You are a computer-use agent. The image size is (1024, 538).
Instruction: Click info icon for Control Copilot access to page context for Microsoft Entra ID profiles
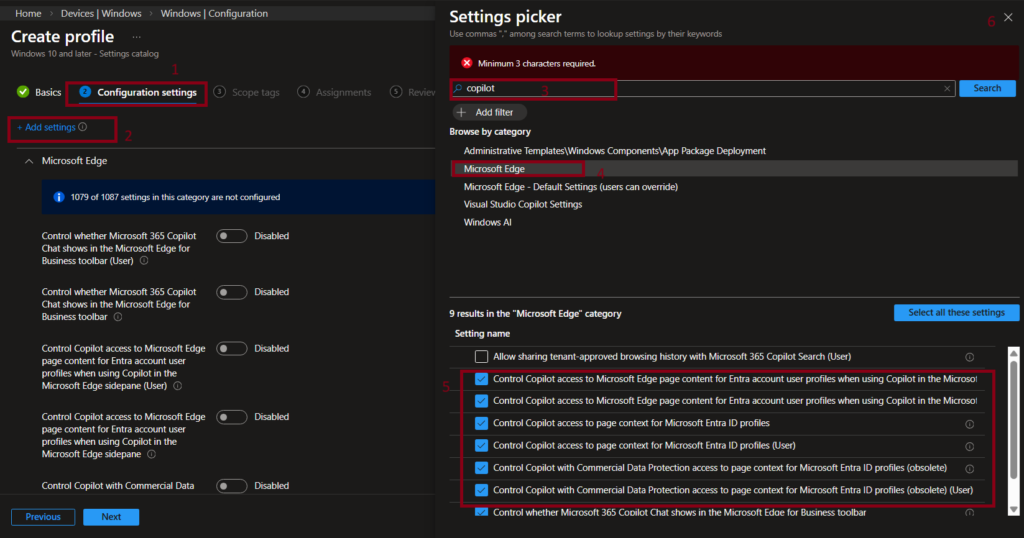pyautogui.click(x=970, y=424)
